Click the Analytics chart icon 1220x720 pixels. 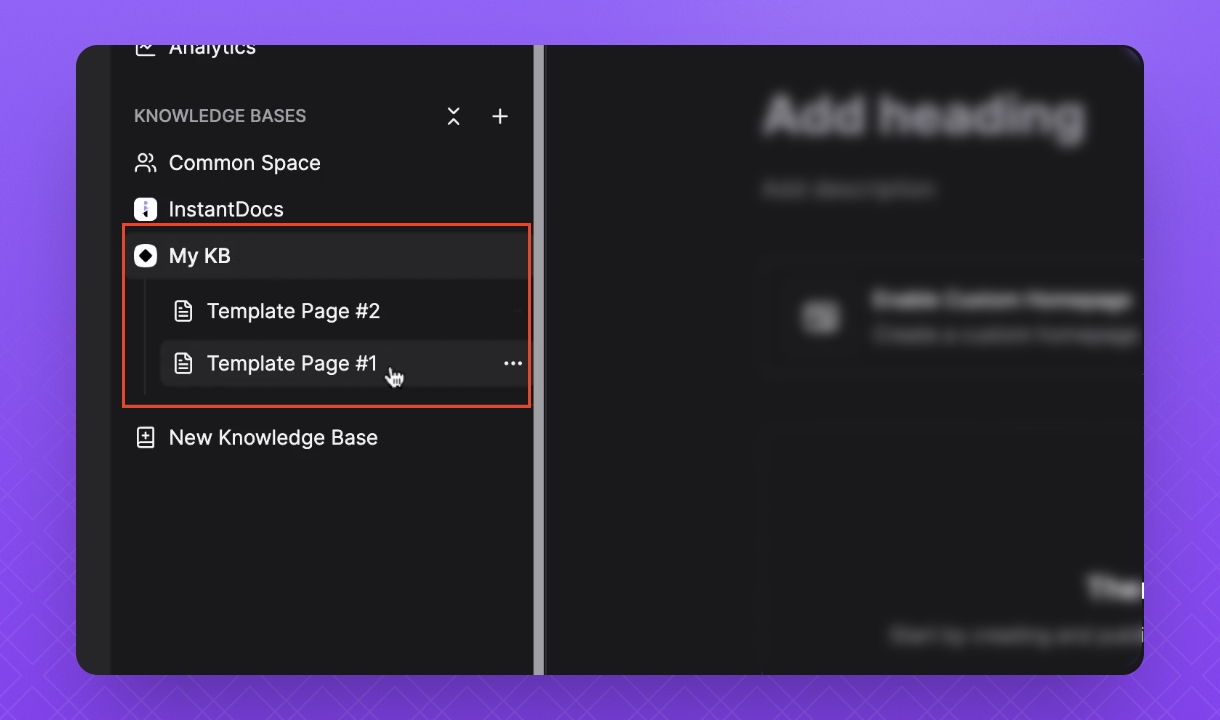[x=146, y=49]
